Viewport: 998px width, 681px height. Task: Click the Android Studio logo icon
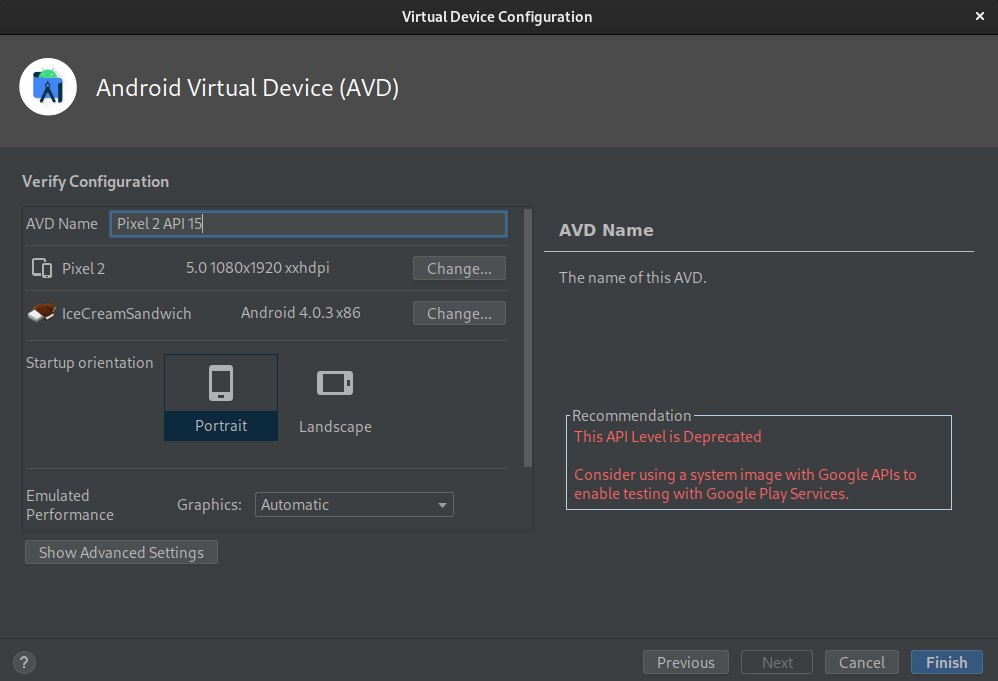(48, 87)
